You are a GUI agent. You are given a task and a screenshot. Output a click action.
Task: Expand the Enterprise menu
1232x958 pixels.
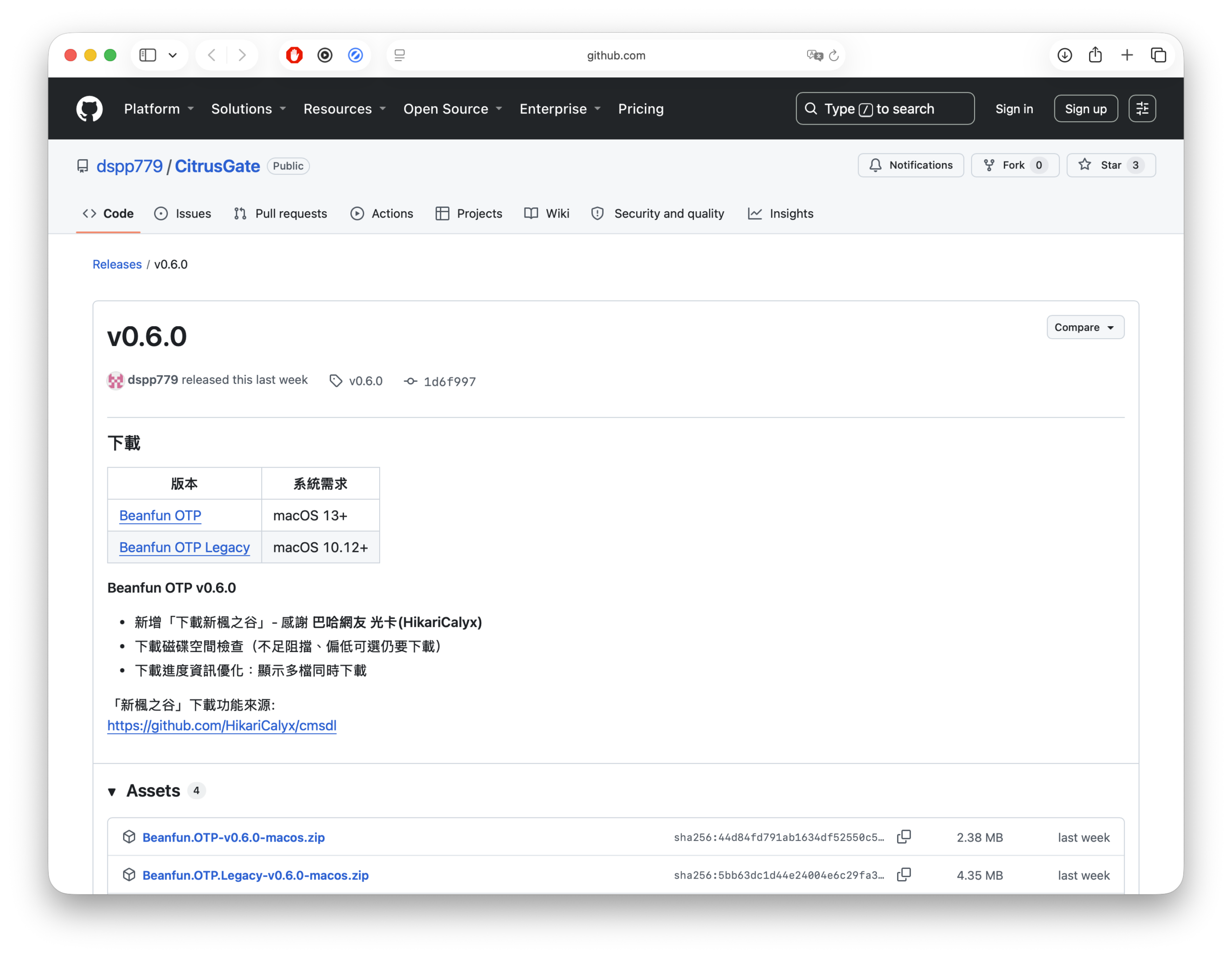[560, 109]
